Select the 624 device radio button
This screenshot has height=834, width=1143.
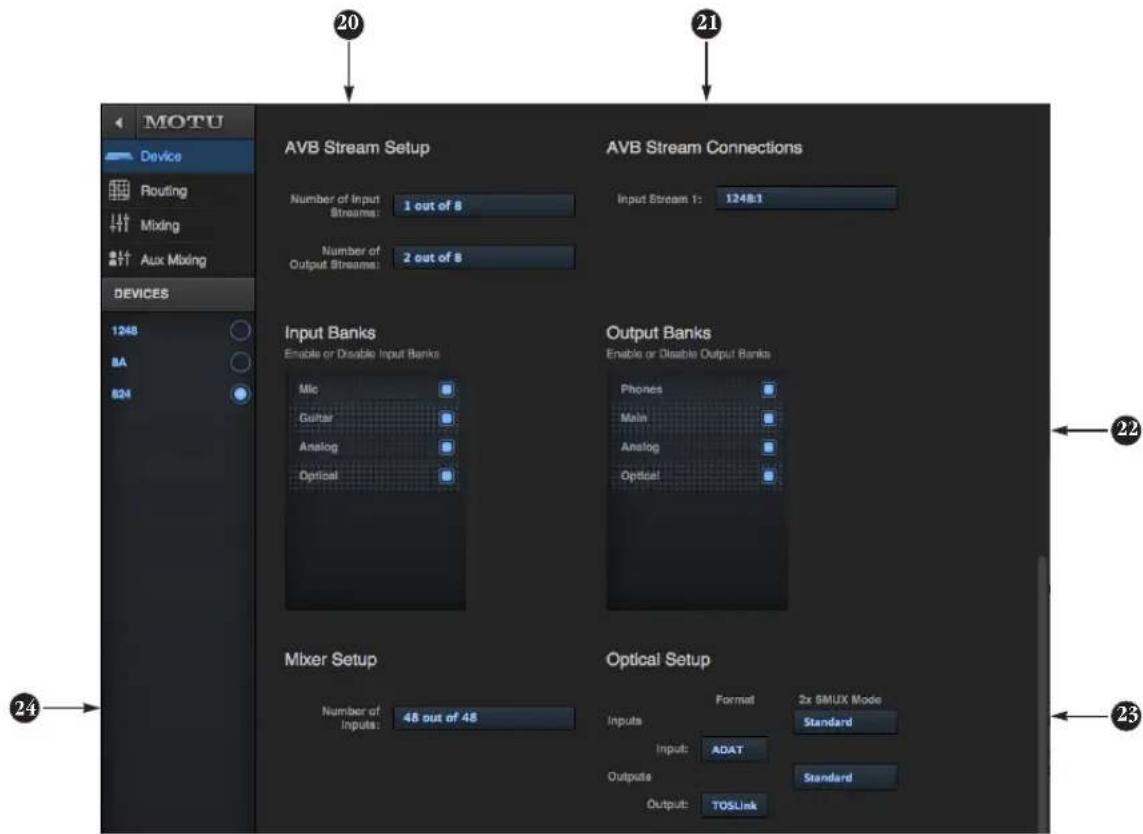240,394
